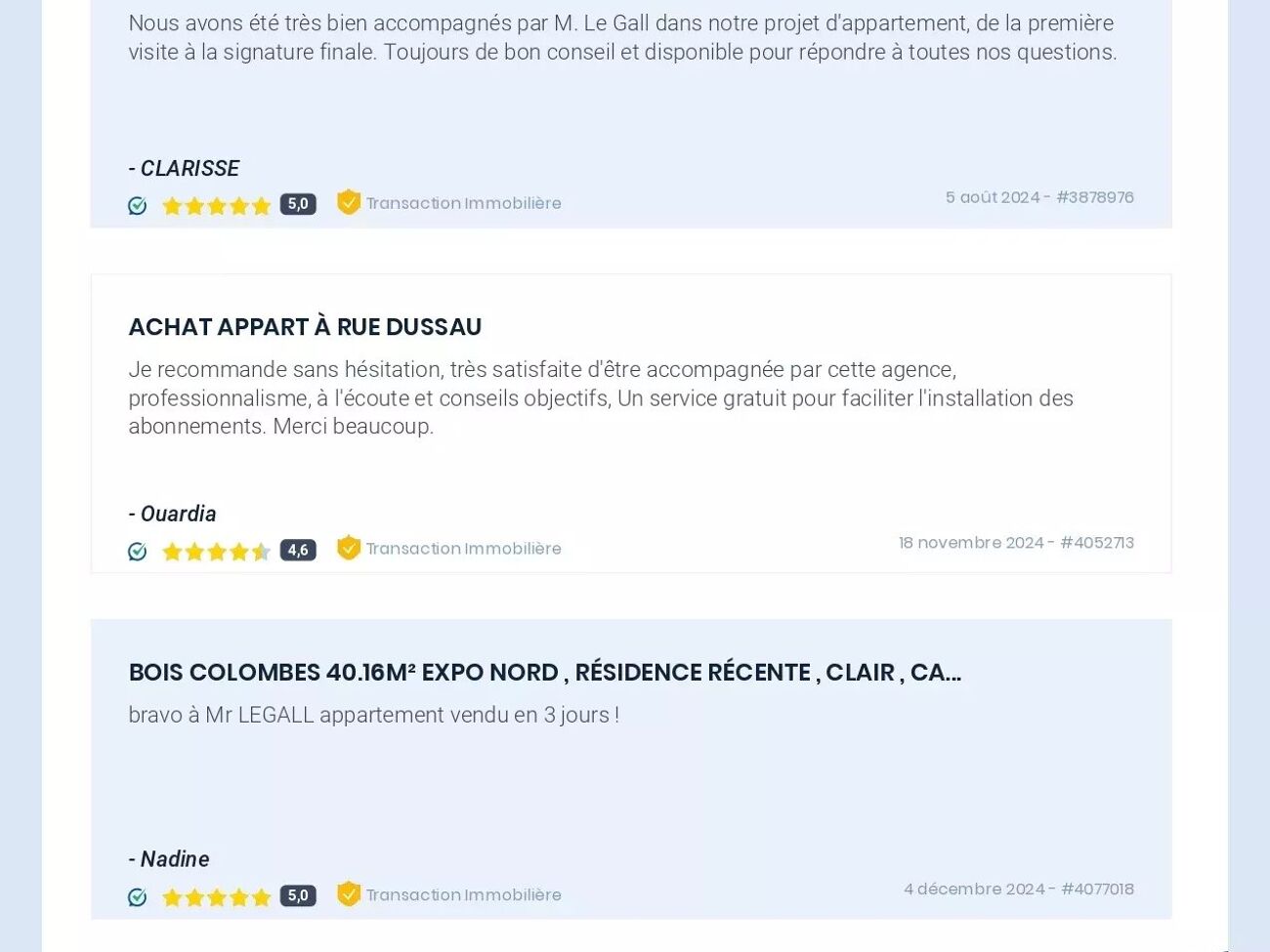
Task: Click the shield badge in CLARISSE's review
Action: (x=349, y=202)
